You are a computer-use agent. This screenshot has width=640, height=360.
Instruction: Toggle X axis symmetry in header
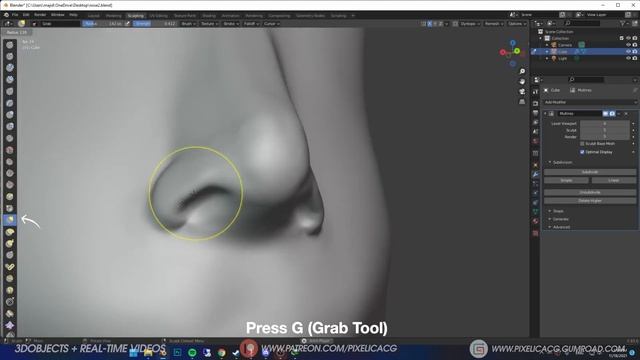coord(429,24)
